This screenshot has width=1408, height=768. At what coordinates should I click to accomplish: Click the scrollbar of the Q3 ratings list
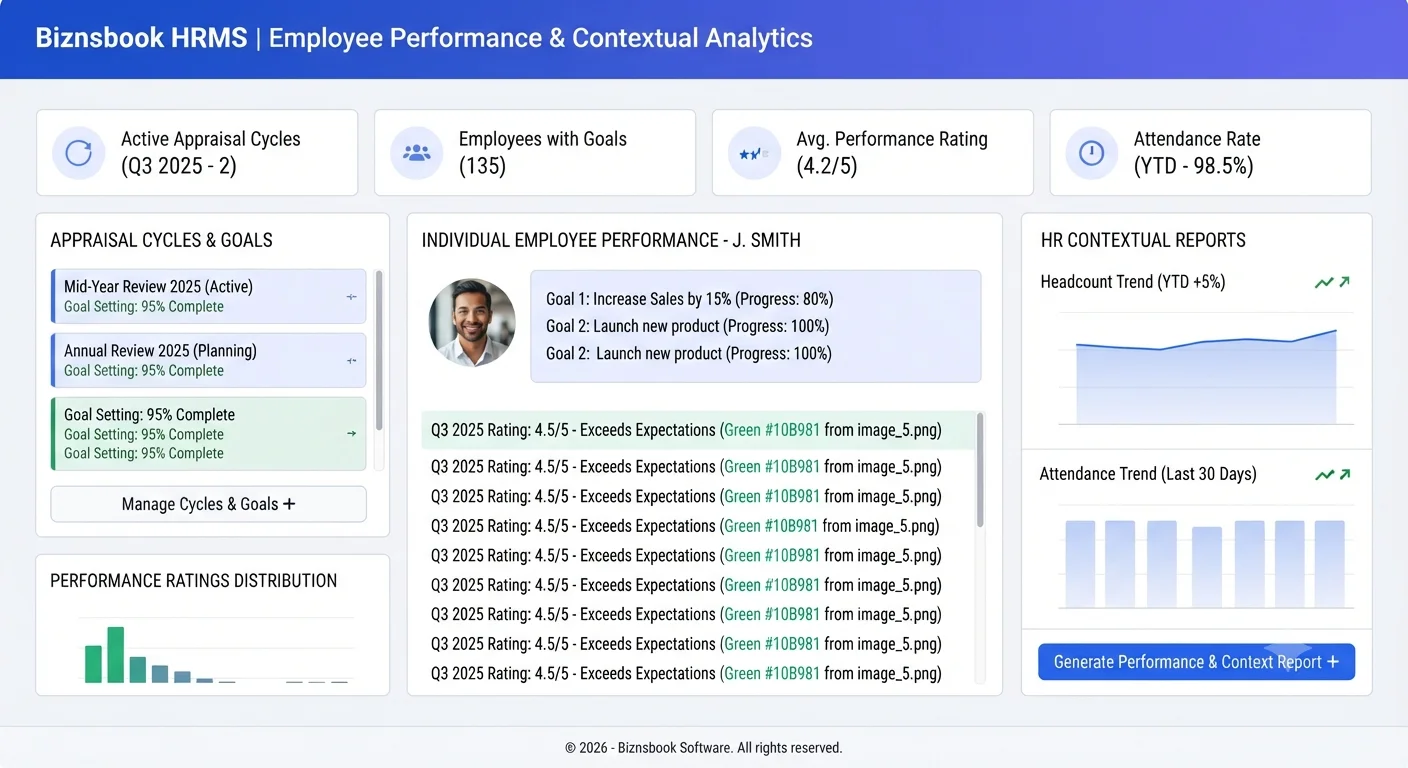click(980, 470)
